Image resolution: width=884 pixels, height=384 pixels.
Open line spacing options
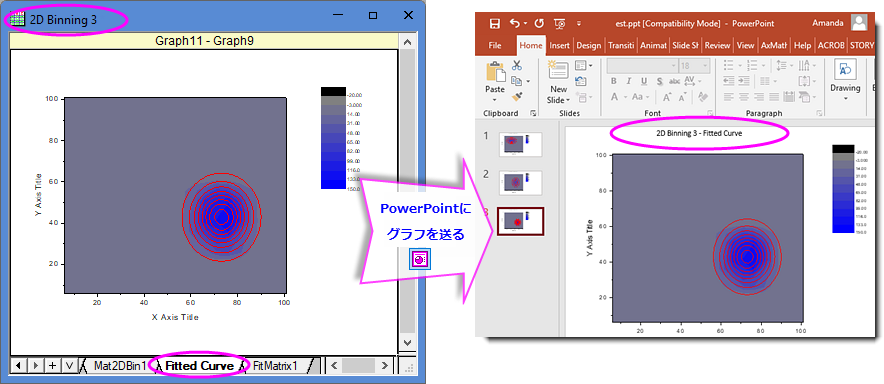coord(784,65)
